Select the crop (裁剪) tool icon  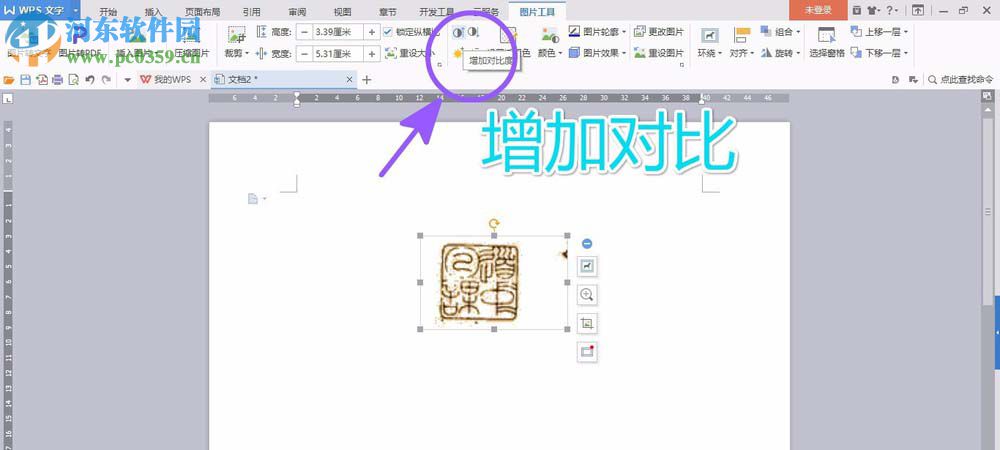pyautogui.click(x=237, y=35)
